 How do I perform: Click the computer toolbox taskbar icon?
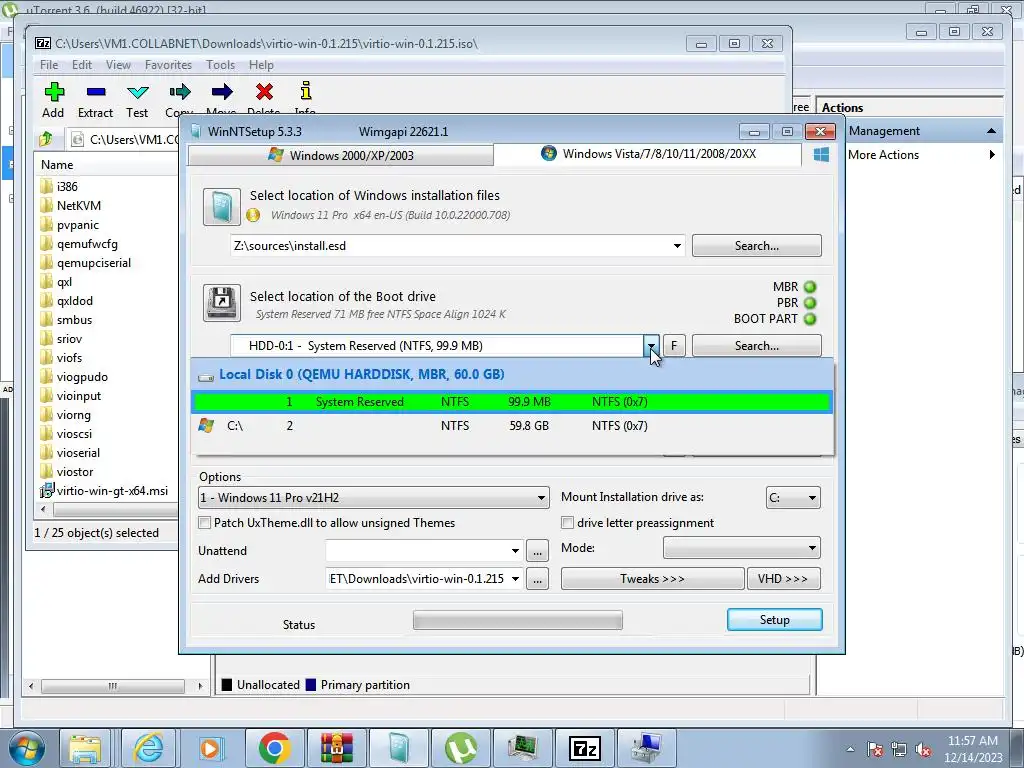[x=647, y=748]
